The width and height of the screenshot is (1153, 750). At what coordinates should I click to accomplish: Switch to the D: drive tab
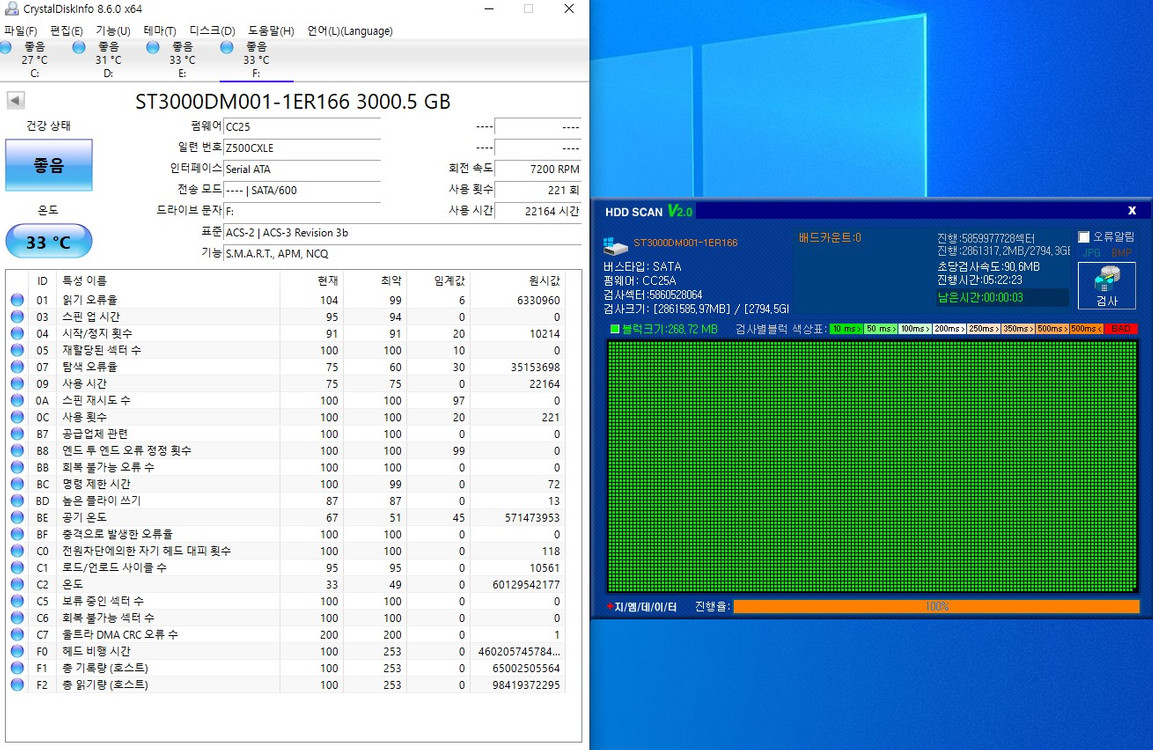point(108,59)
